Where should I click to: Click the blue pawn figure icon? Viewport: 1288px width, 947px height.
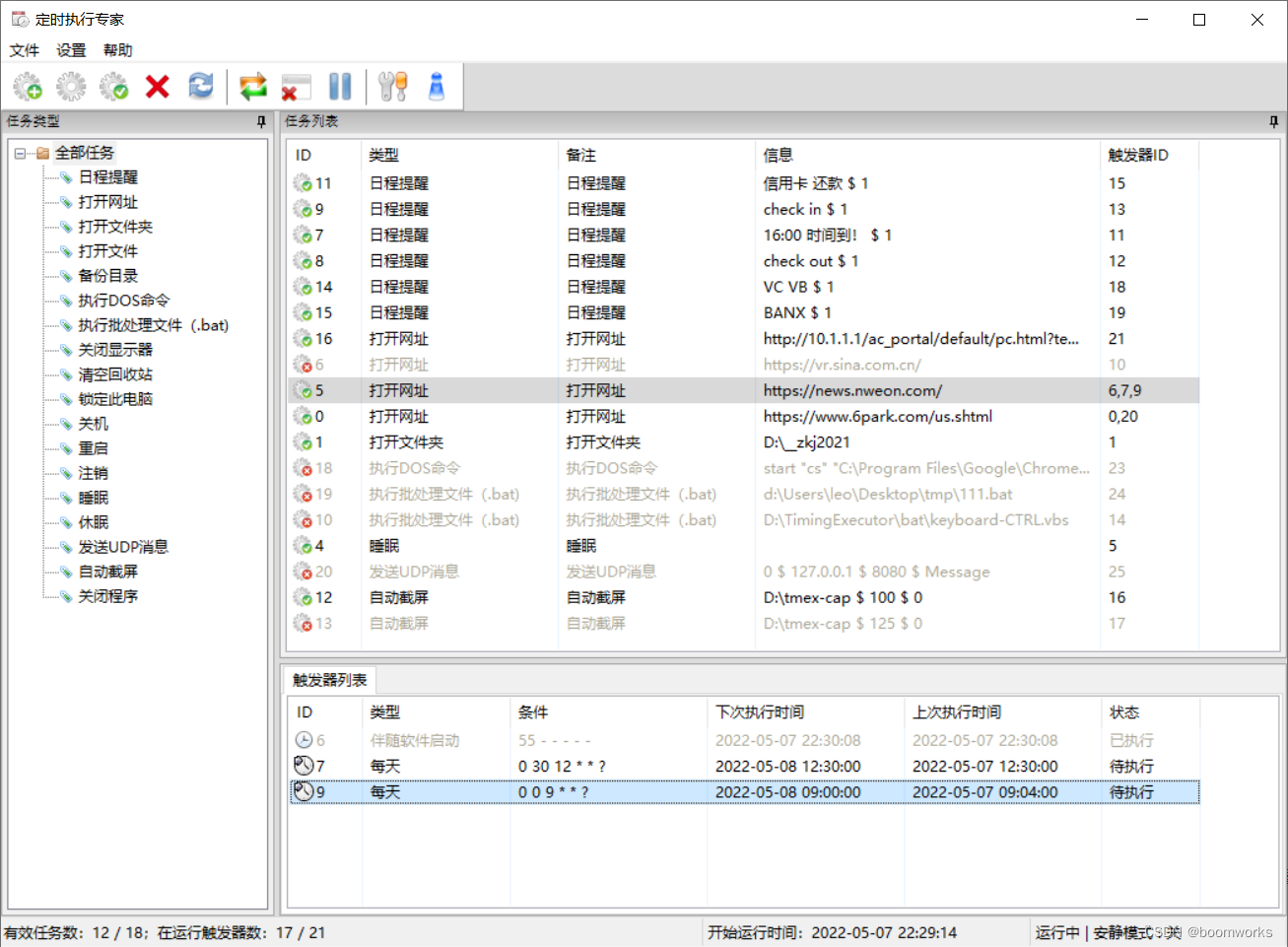click(x=437, y=87)
